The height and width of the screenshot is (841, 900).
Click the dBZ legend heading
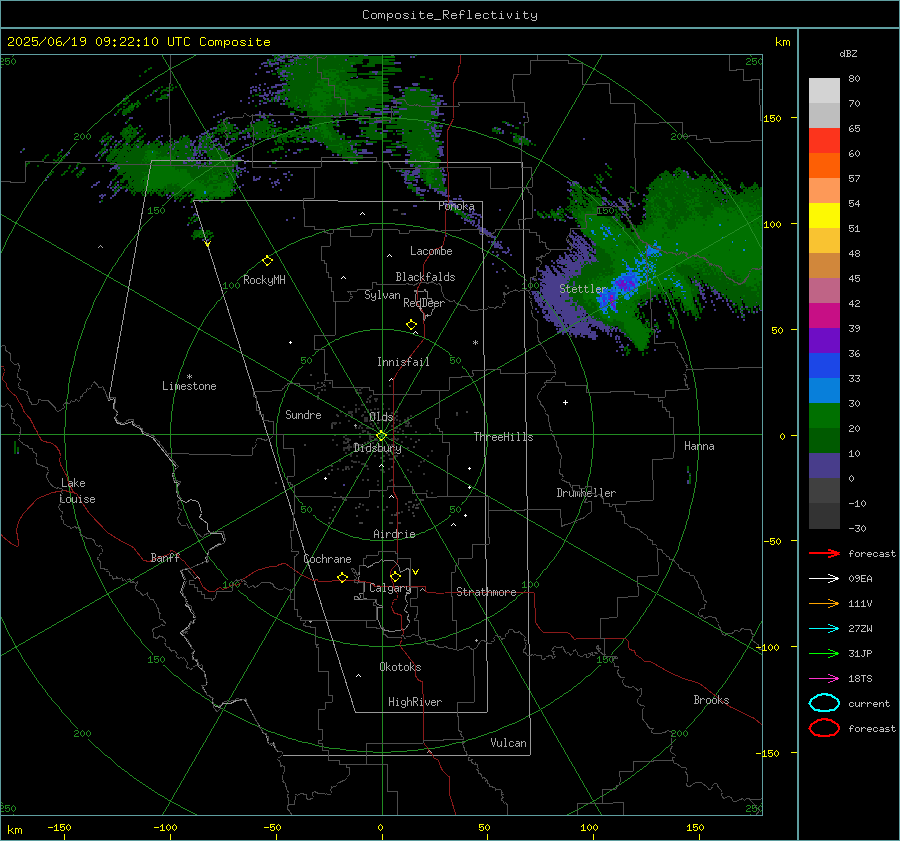tap(848, 53)
